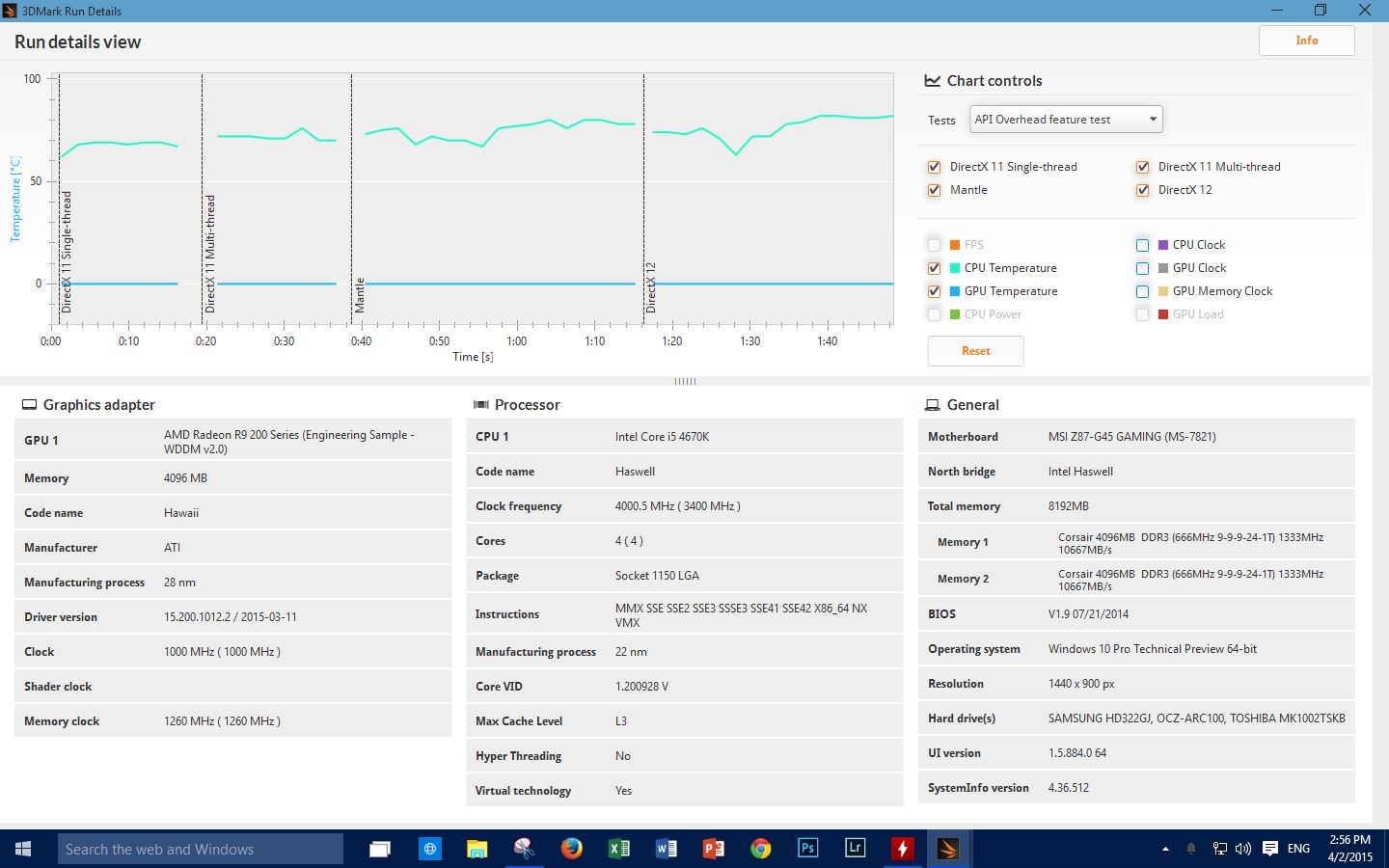Click the total memory value 8192MB
This screenshot has width=1389, height=868.
(1069, 506)
